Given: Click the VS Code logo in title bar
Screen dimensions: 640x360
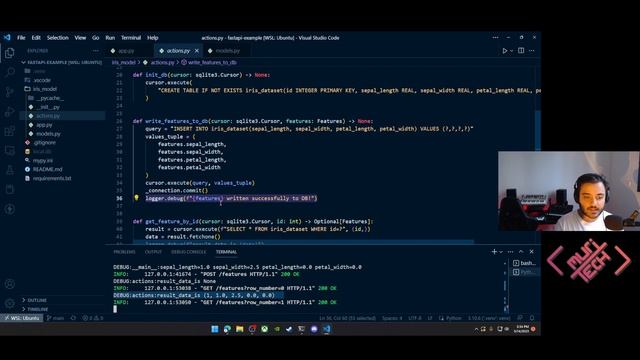Looking at the screenshot, I should coord(7,38).
